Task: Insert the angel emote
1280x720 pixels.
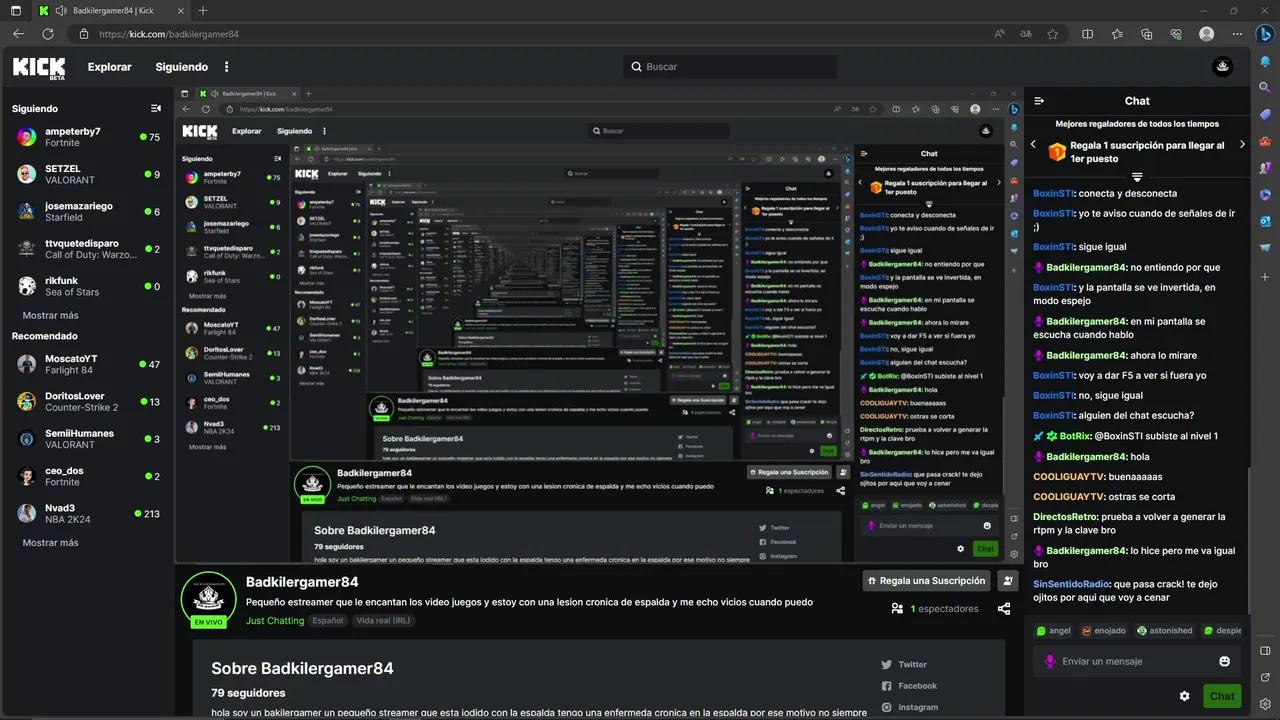Action: [1053, 631]
